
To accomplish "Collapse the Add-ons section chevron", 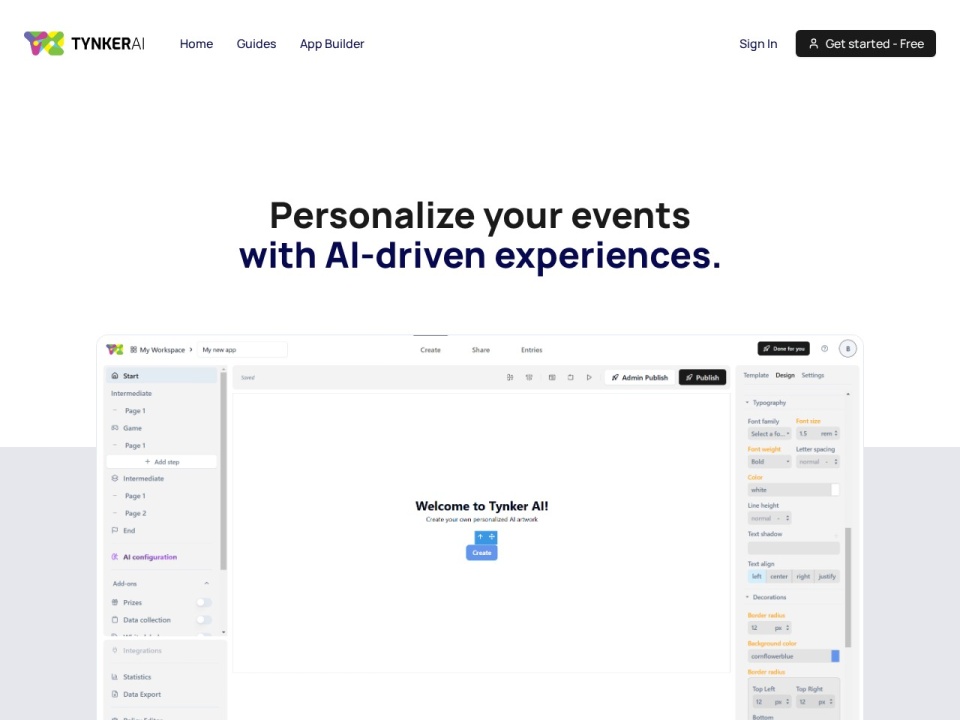I will pyautogui.click(x=206, y=583).
